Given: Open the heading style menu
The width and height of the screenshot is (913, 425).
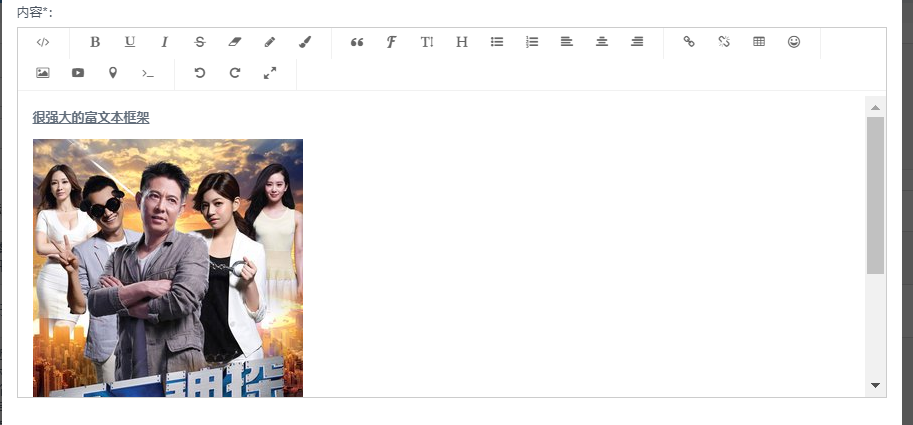Looking at the screenshot, I should tap(462, 42).
